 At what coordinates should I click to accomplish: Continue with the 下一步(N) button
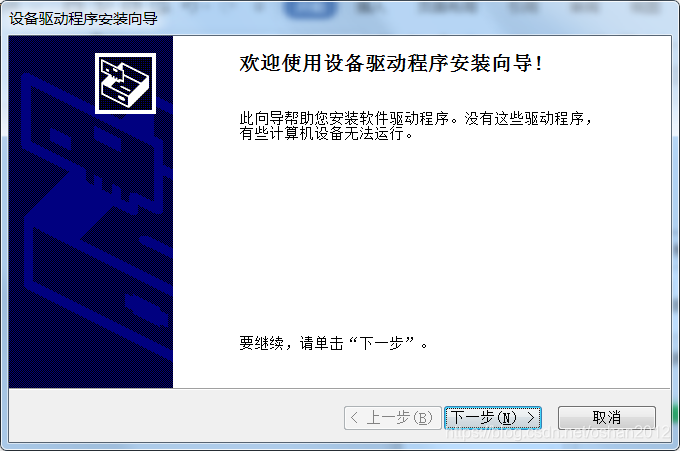coord(493,418)
